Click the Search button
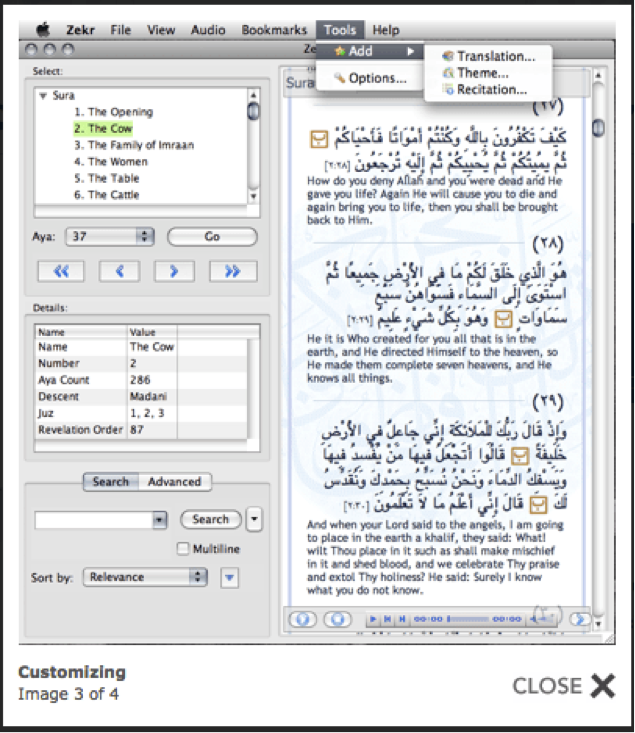 tap(210, 519)
